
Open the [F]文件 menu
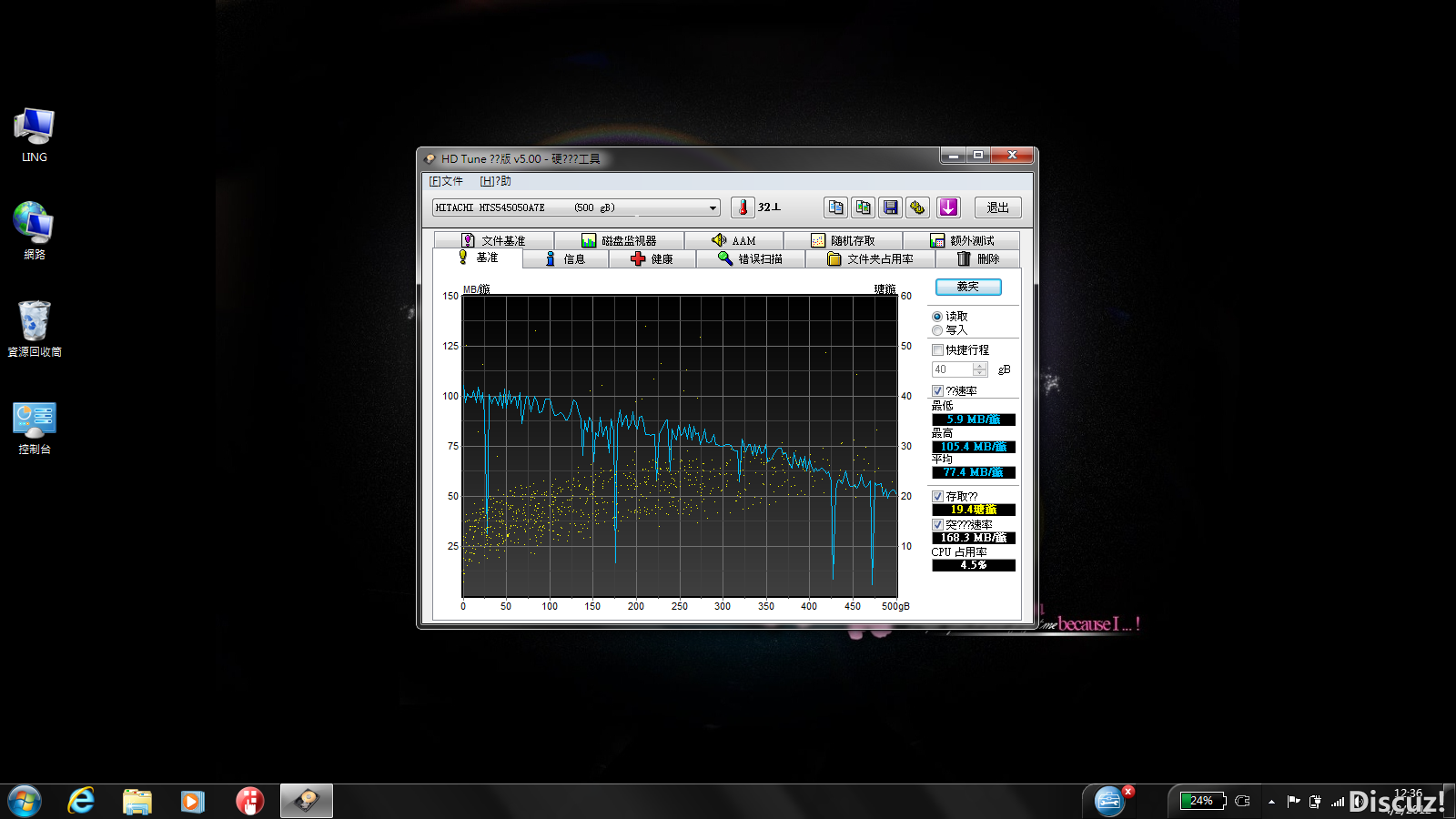pyautogui.click(x=446, y=181)
